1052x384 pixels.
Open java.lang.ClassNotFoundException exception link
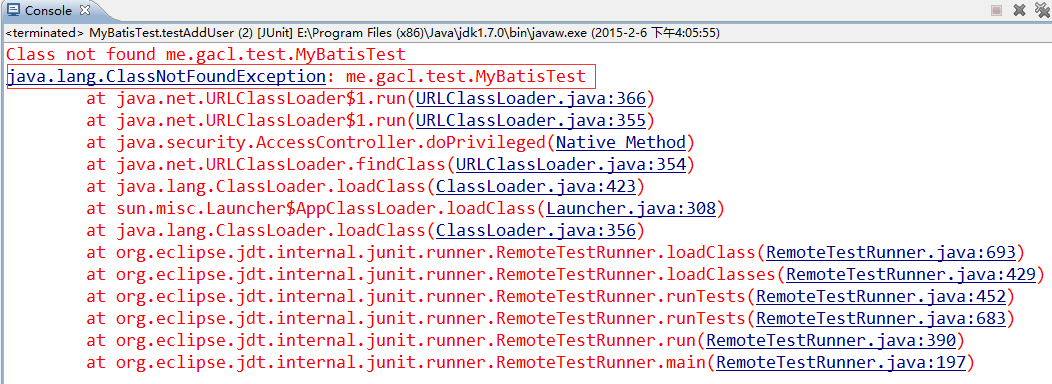tap(166, 77)
